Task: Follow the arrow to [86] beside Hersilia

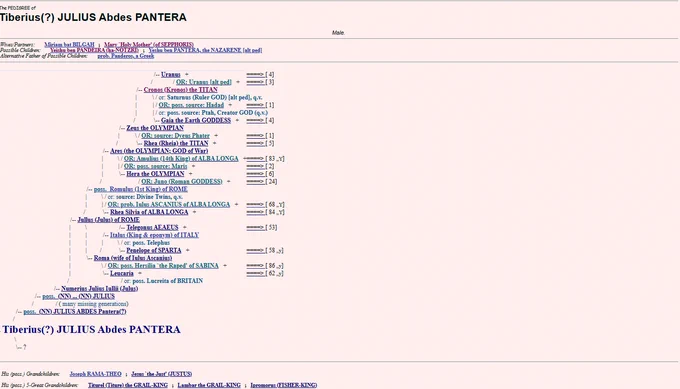Action: click(255, 265)
